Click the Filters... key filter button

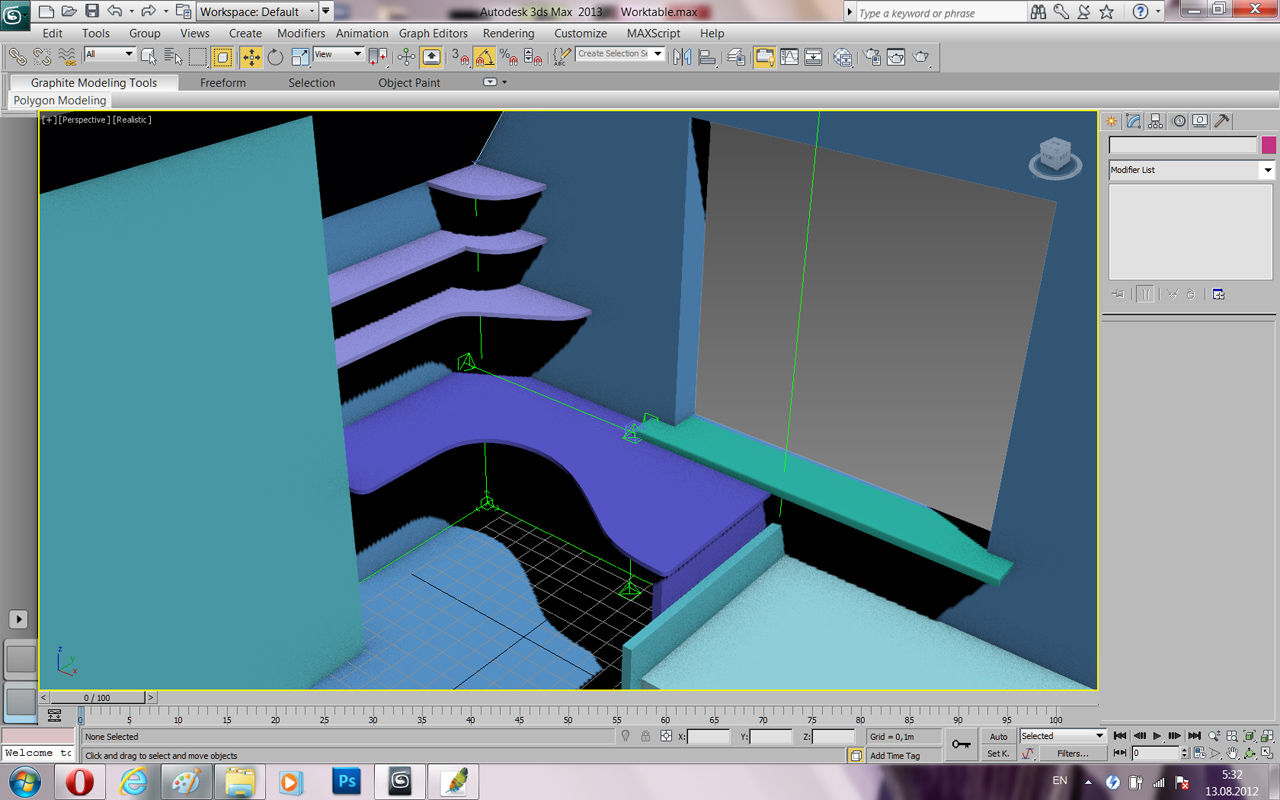click(1072, 753)
